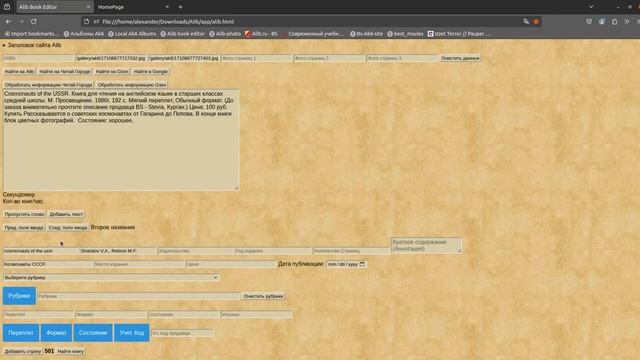Click the Очистить данные button
Screen dimensions: 640x360
460,58
